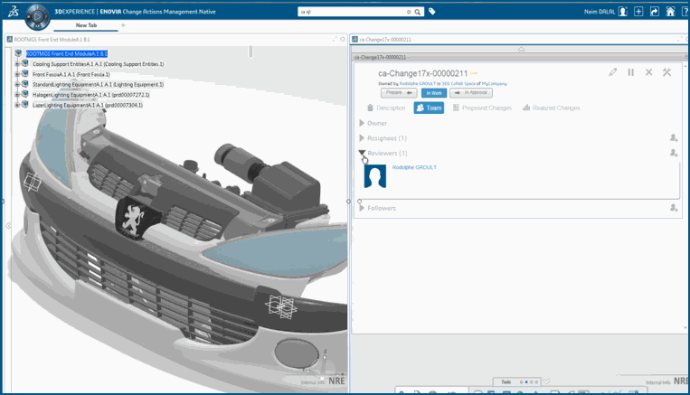Add an assignee with the person icon
The width and height of the screenshot is (690, 395).
pyautogui.click(x=673, y=138)
